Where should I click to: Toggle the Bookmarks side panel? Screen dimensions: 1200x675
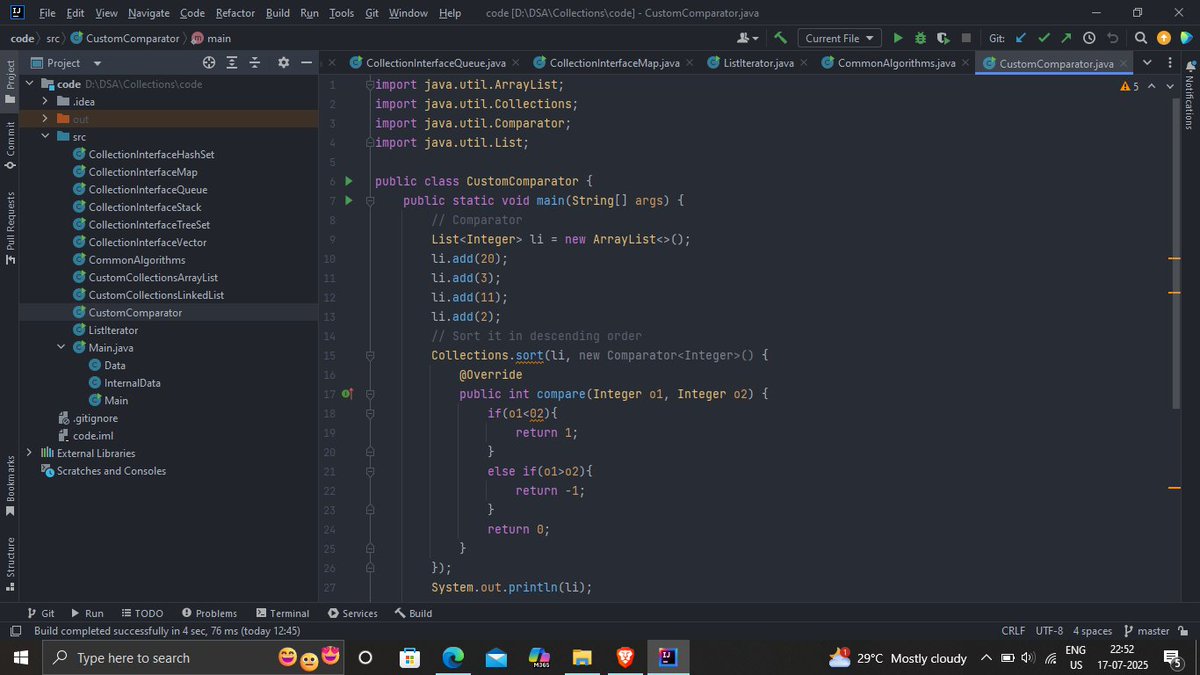point(10,486)
